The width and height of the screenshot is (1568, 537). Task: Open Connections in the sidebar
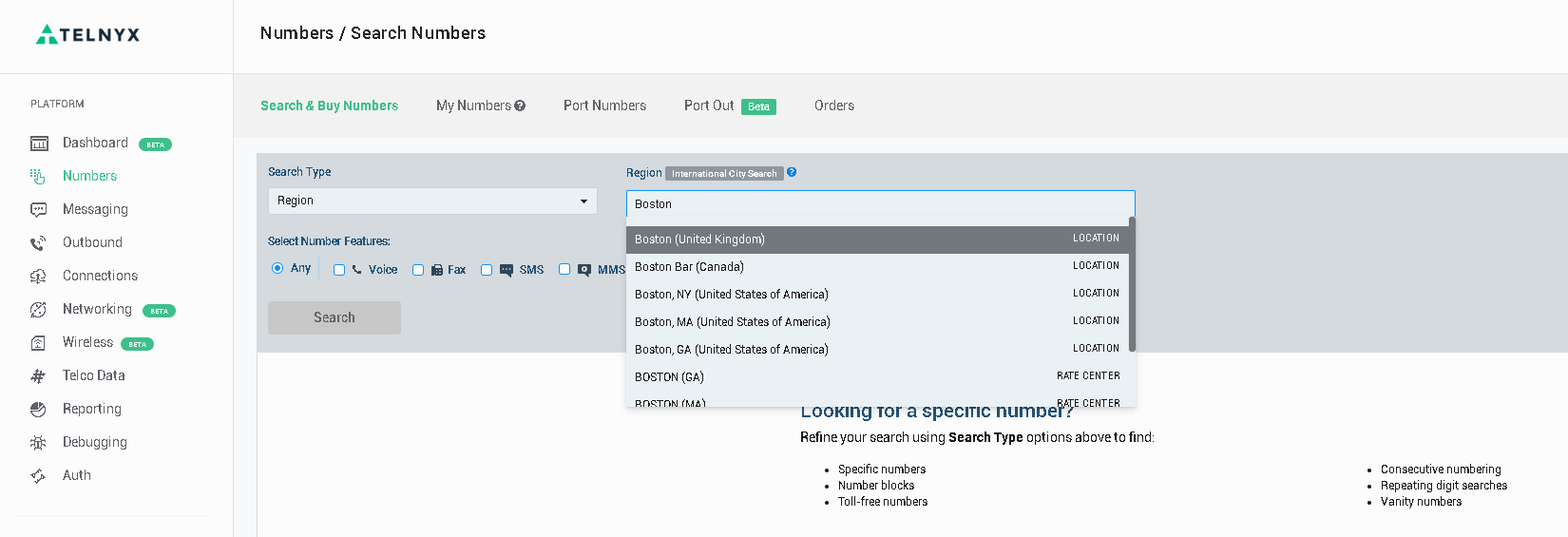(x=100, y=276)
